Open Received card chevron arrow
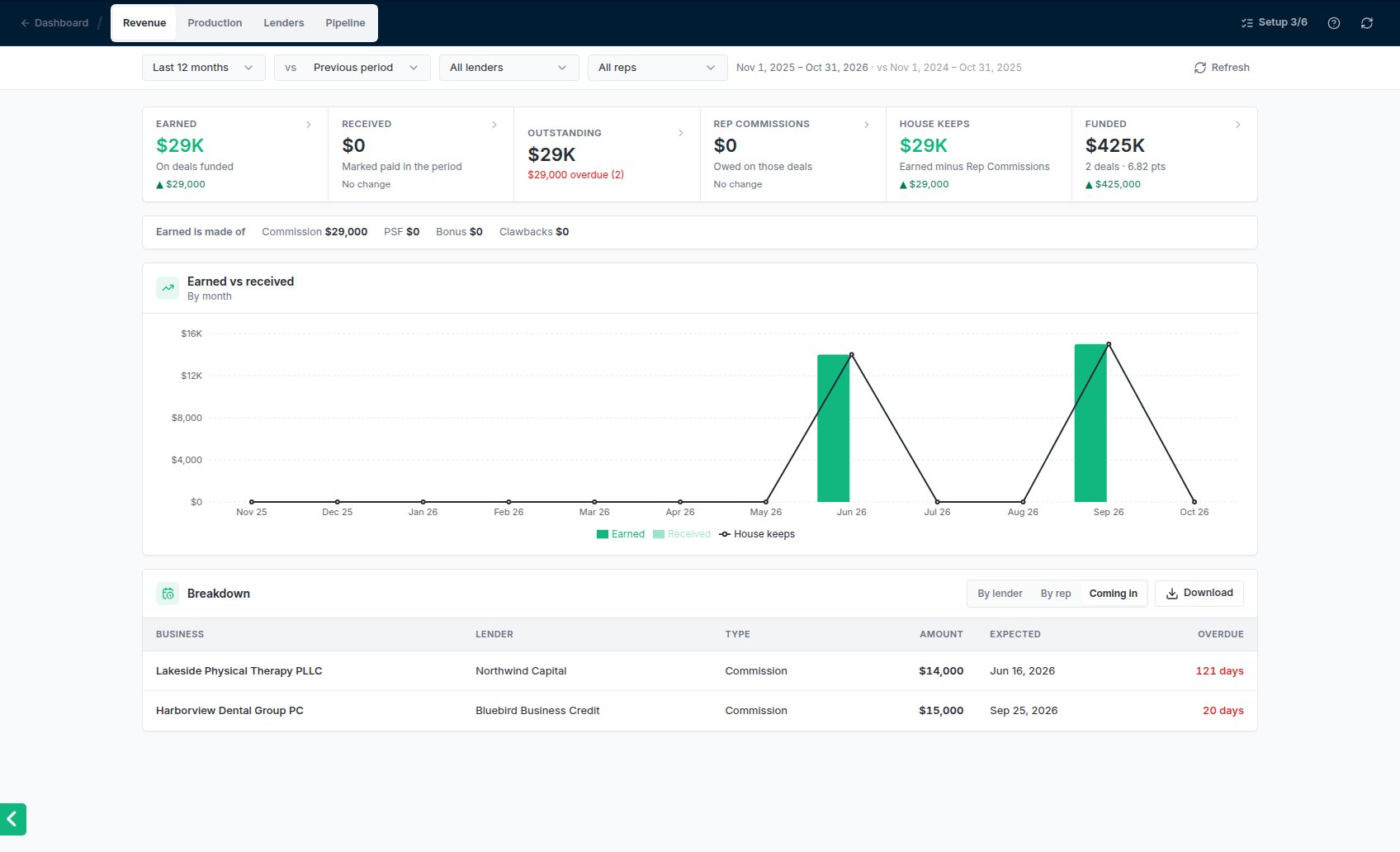Image resolution: width=1400 pixels, height=852 pixels. tap(494, 125)
